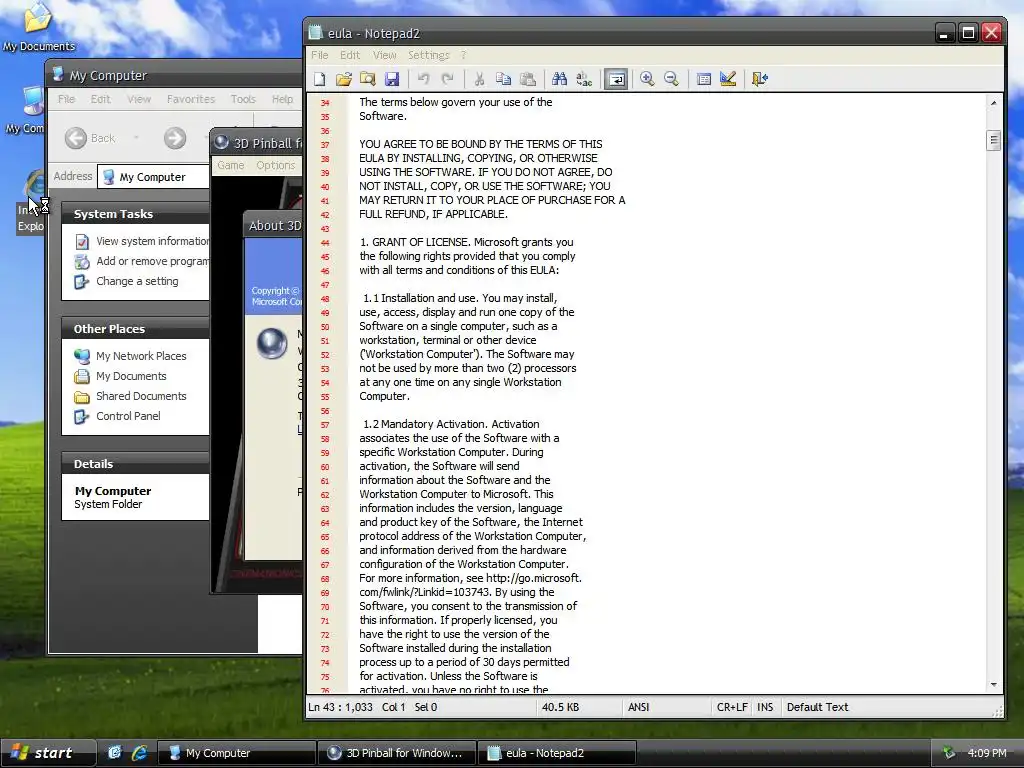Open the Tools menu in My Computer
The width and height of the screenshot is (1024, 768).
[x=243, y=99]
